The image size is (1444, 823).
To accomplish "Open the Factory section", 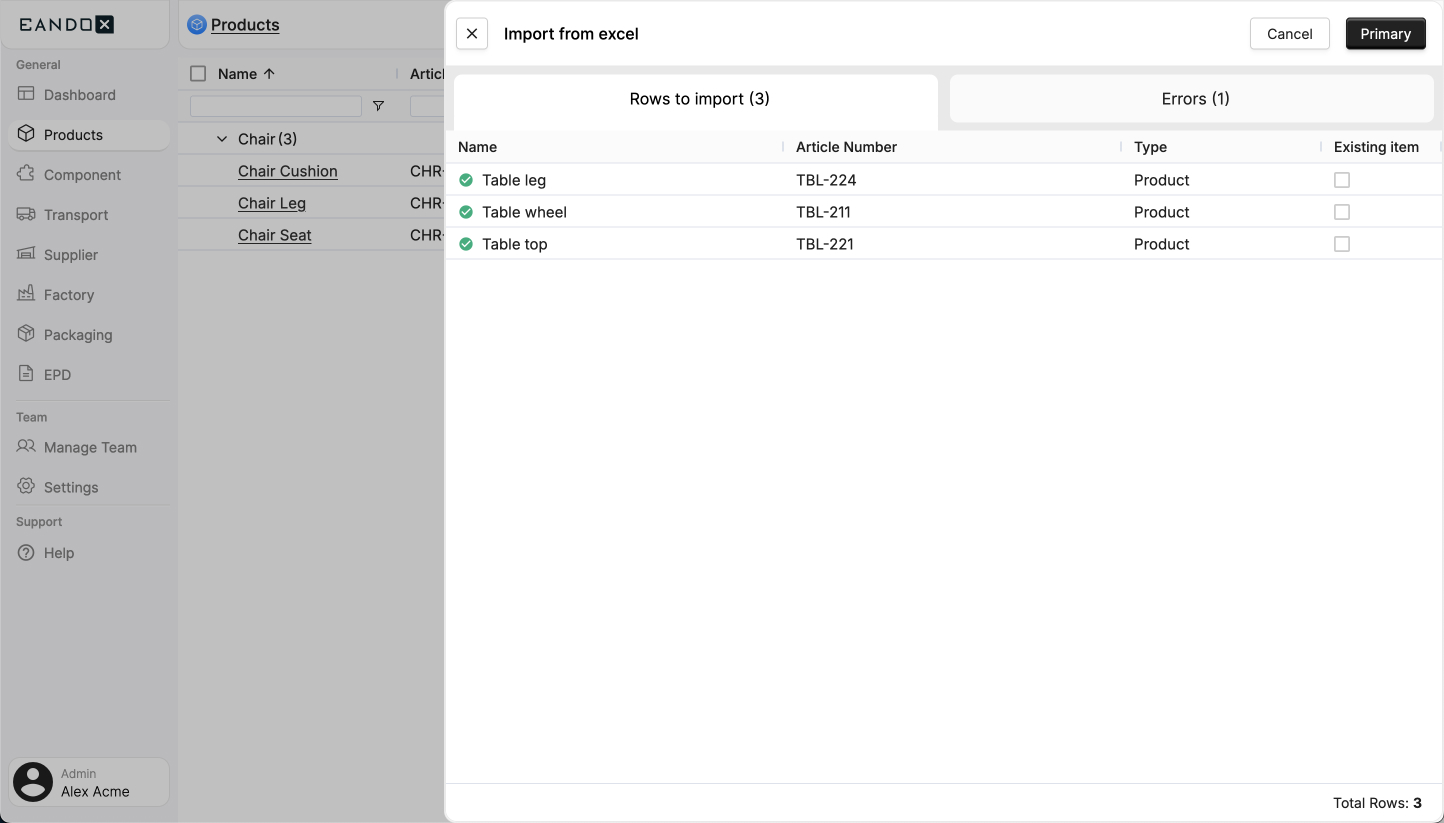I will point(65,294).
